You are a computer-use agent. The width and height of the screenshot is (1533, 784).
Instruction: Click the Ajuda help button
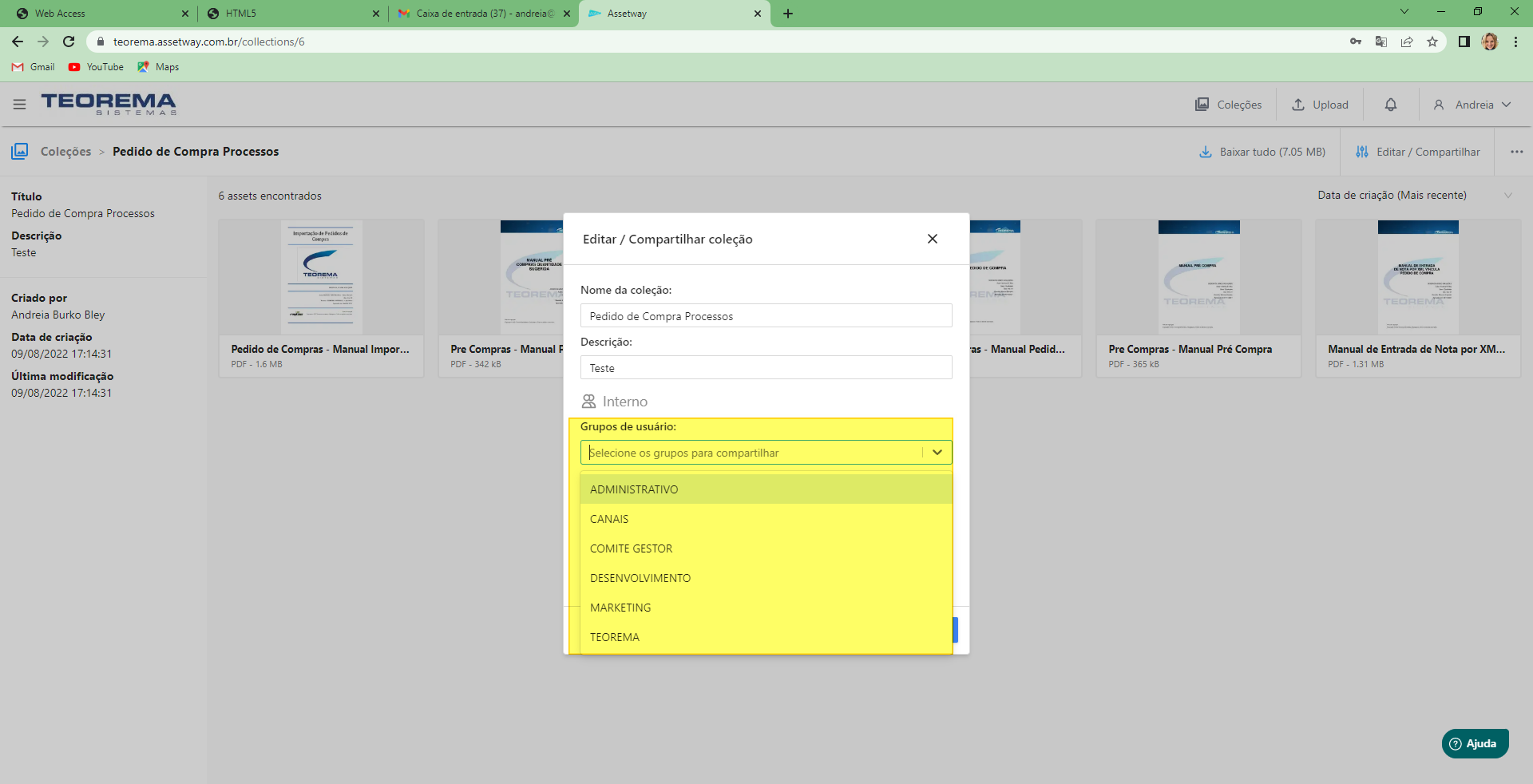1475,743
